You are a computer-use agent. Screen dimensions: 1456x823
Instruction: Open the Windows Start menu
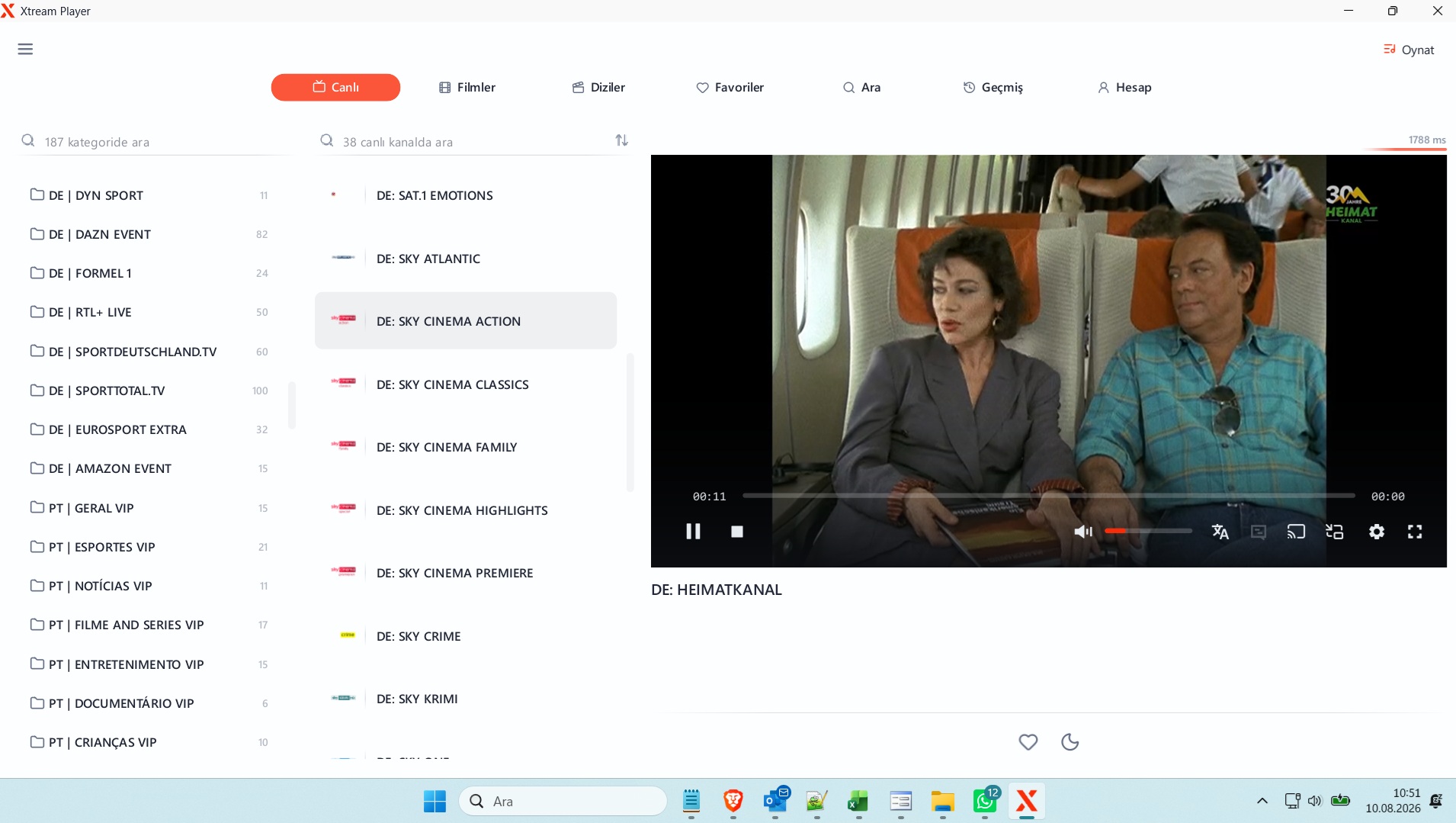pos(435,801)
